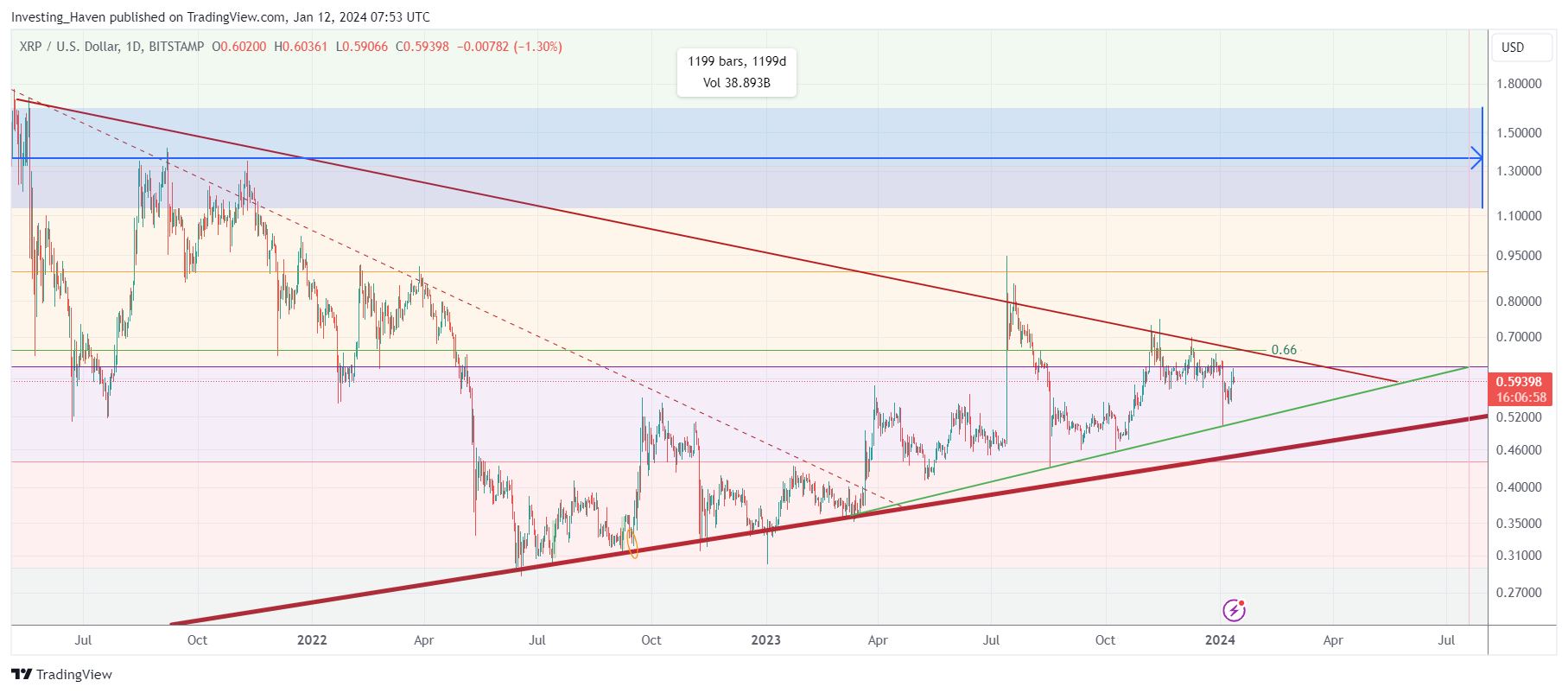
Task: Click the 0.52000 price axis label
Action: (x=1519, y=417)
